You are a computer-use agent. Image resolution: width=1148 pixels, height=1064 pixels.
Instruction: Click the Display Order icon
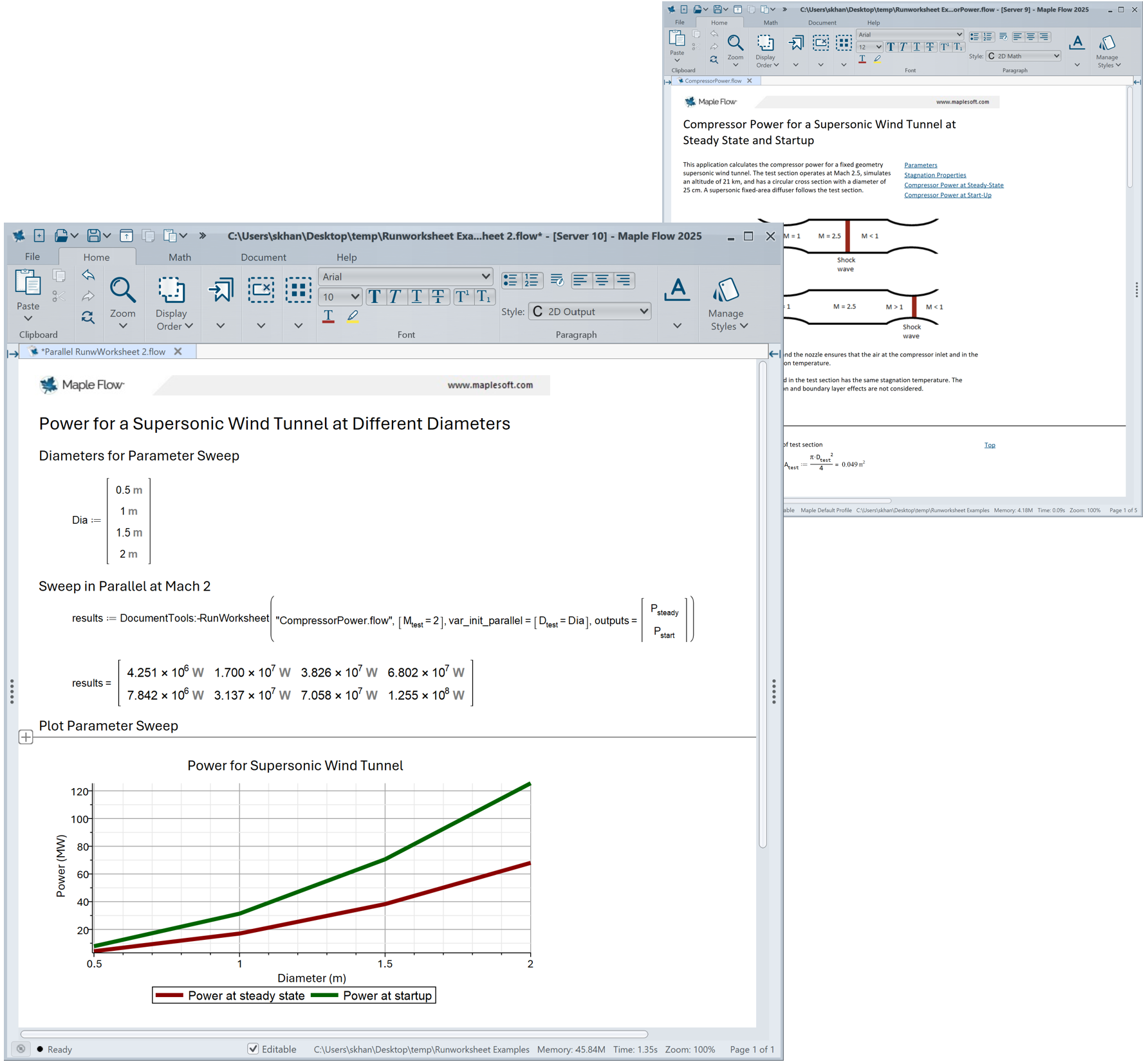pyautogui.click(x=171, y=291)
